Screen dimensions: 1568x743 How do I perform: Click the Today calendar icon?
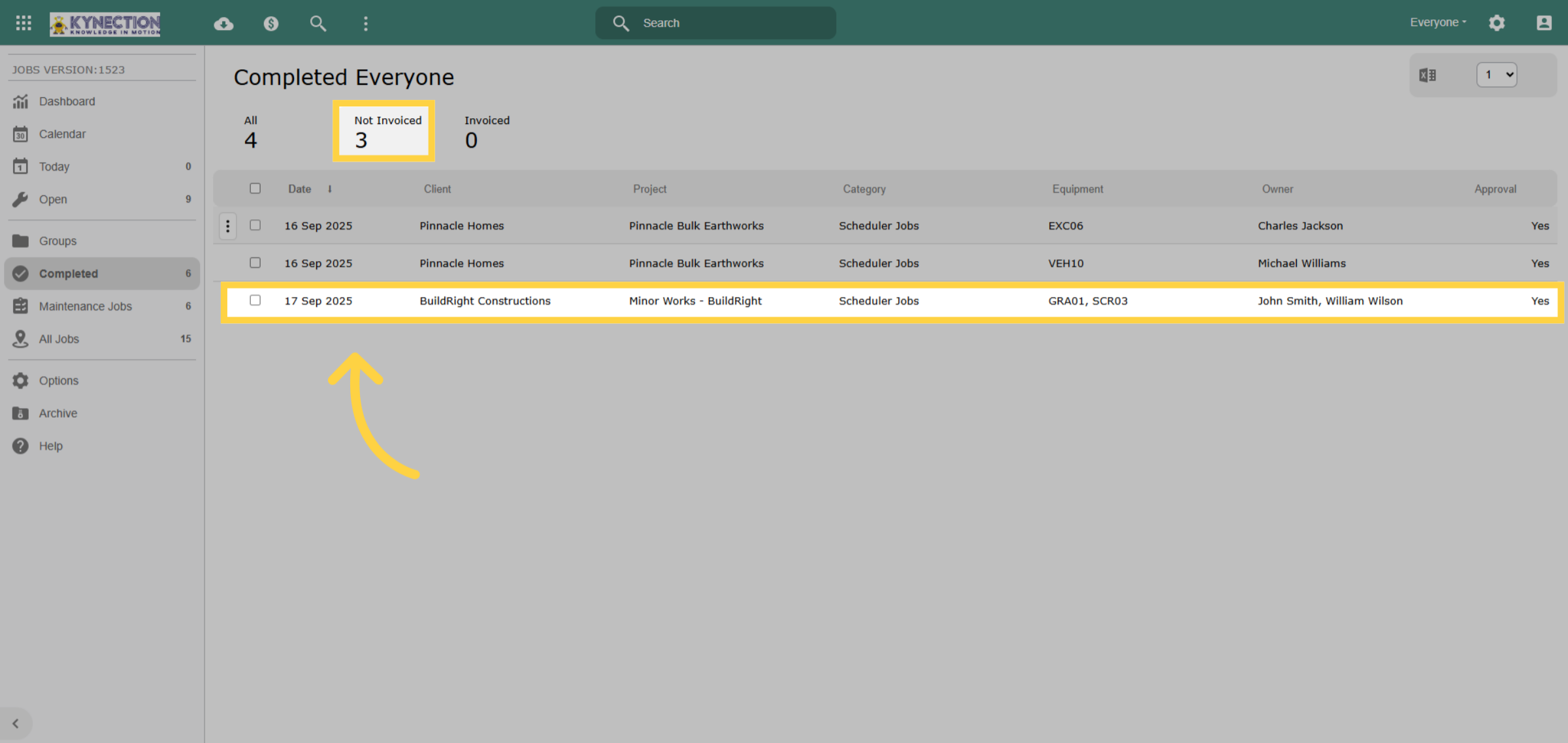pos(20,166)
